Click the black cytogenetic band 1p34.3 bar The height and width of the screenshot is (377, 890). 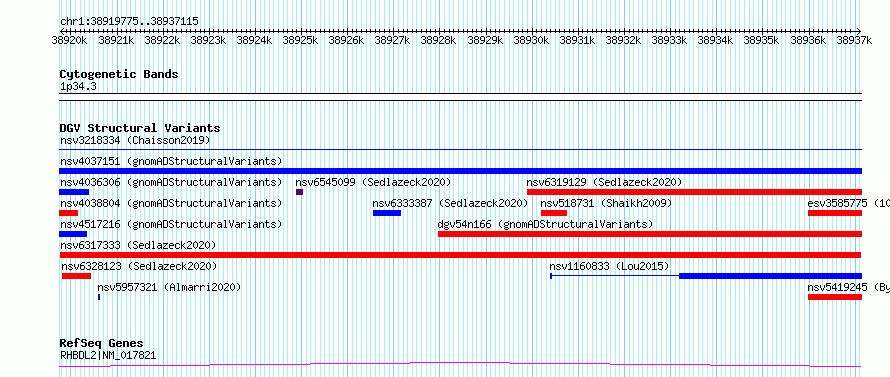(460, 97)
